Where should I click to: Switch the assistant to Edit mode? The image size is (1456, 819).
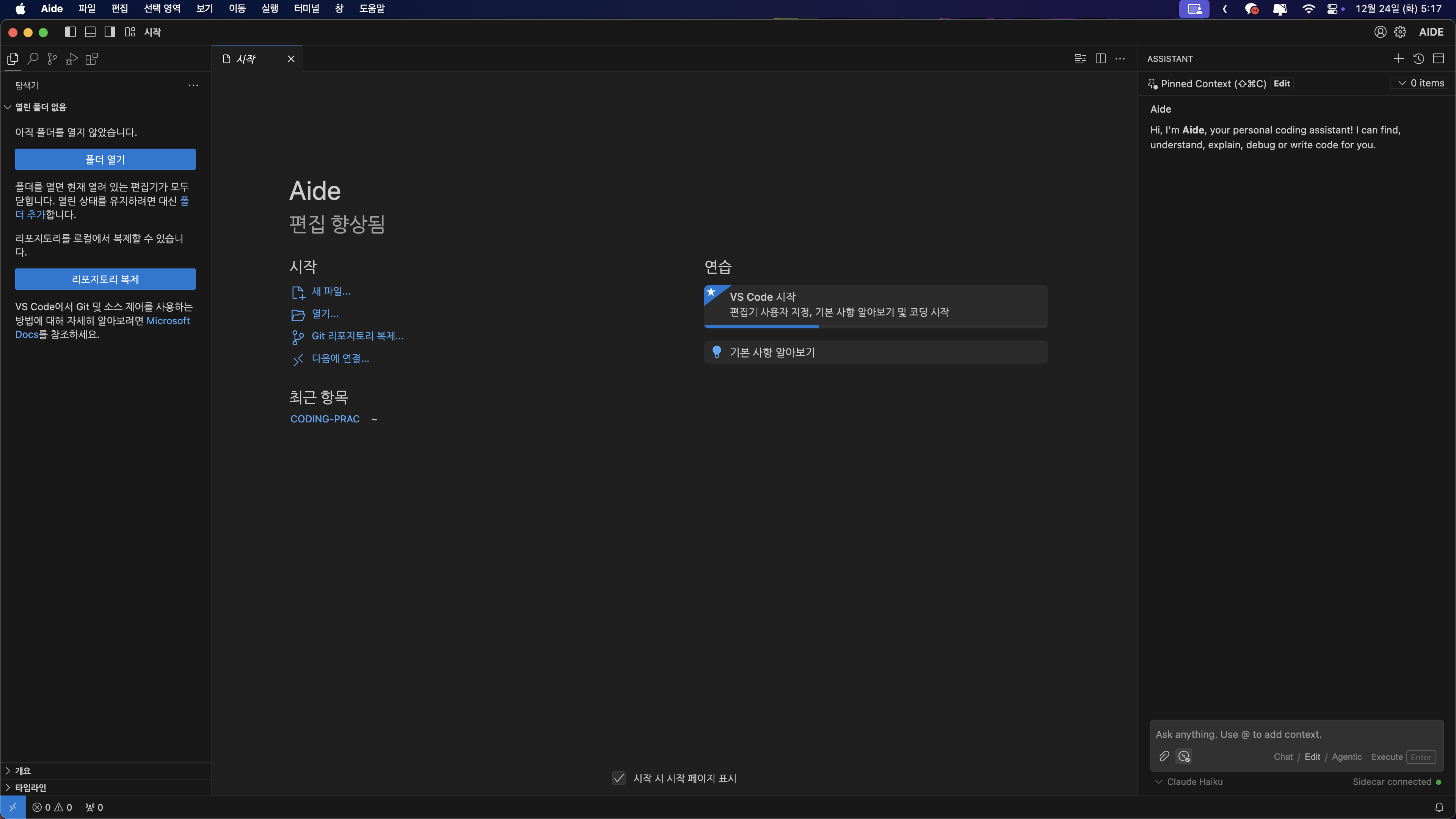tap(1312, 757)
